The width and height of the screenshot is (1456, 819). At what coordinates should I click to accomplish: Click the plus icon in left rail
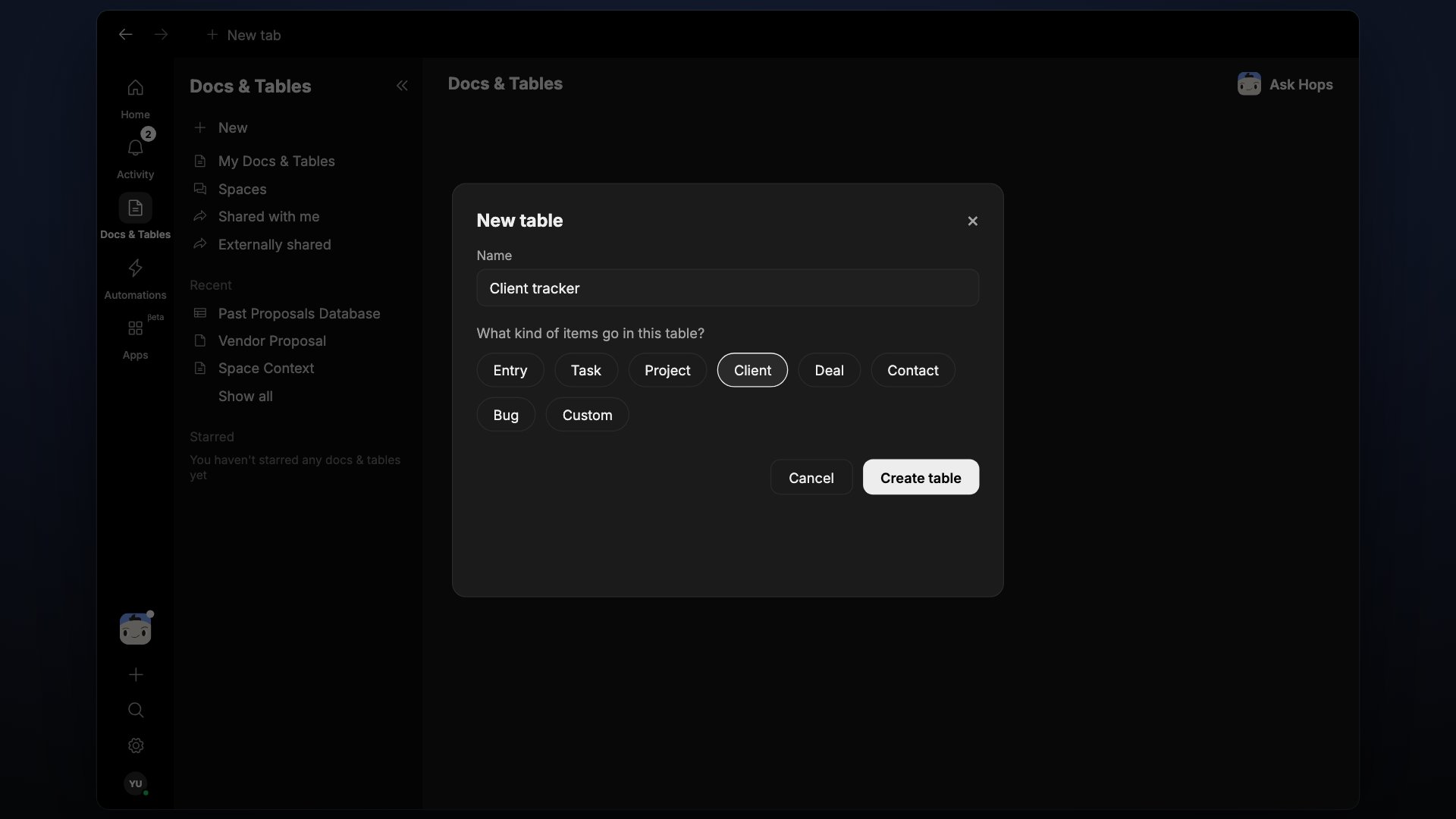tap(136, 674)
